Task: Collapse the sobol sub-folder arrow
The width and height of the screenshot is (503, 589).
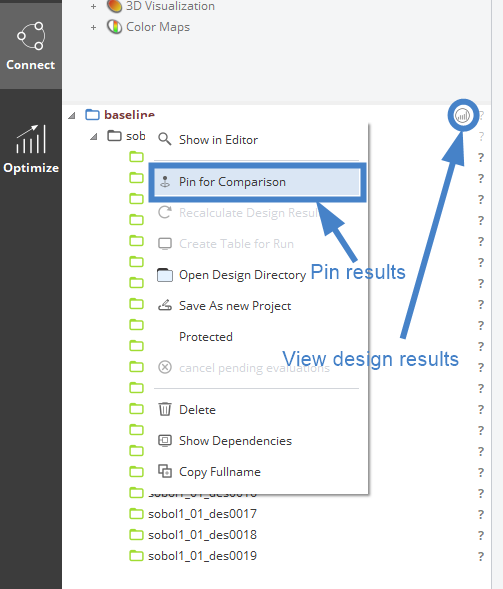Action: pyautogui.click(x=94, y=137)
